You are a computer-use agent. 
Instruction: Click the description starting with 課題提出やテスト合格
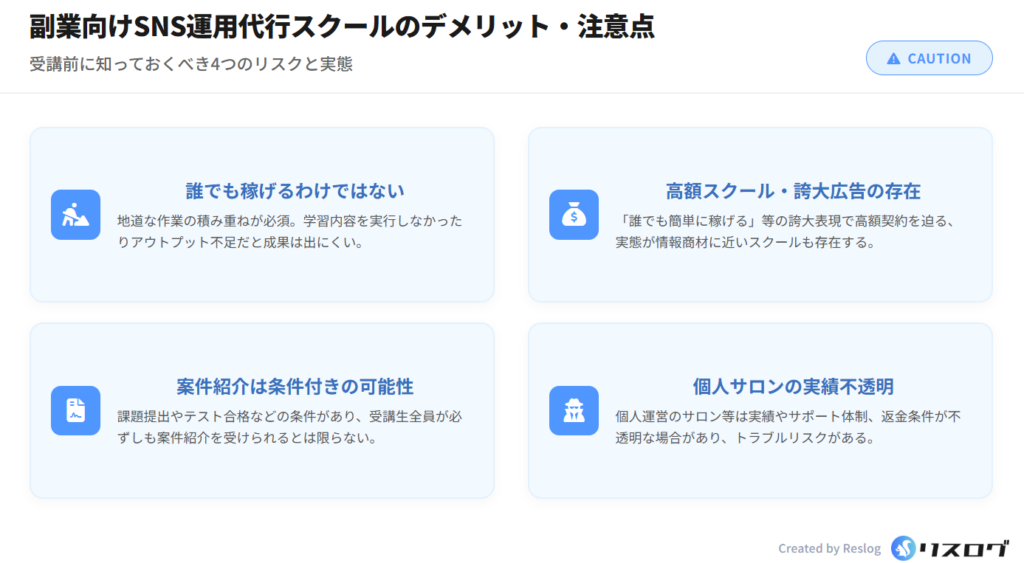point(290,427)
